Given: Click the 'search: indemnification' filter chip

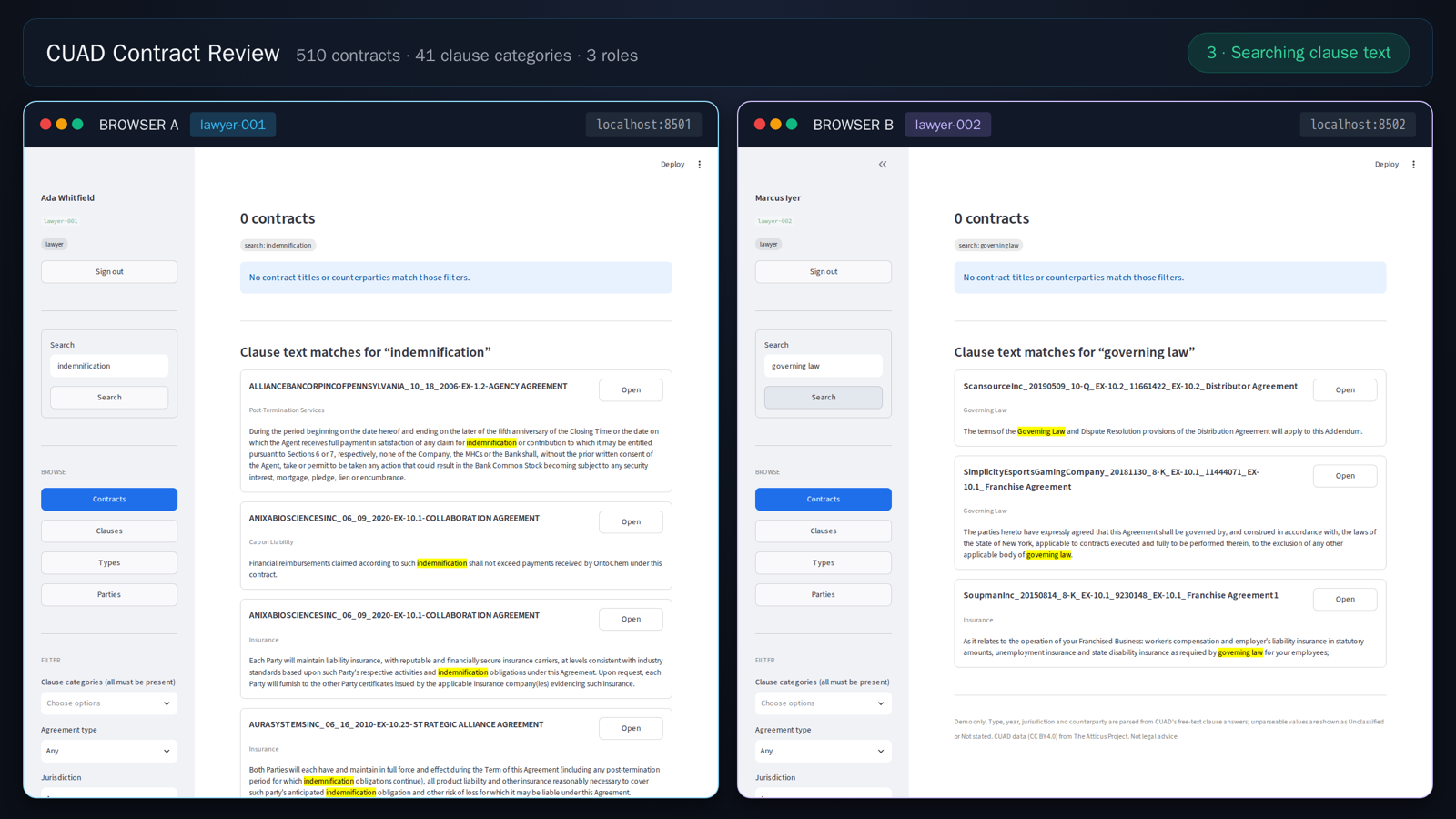Looking at the screenshot, I should click(x=278, y=245).
